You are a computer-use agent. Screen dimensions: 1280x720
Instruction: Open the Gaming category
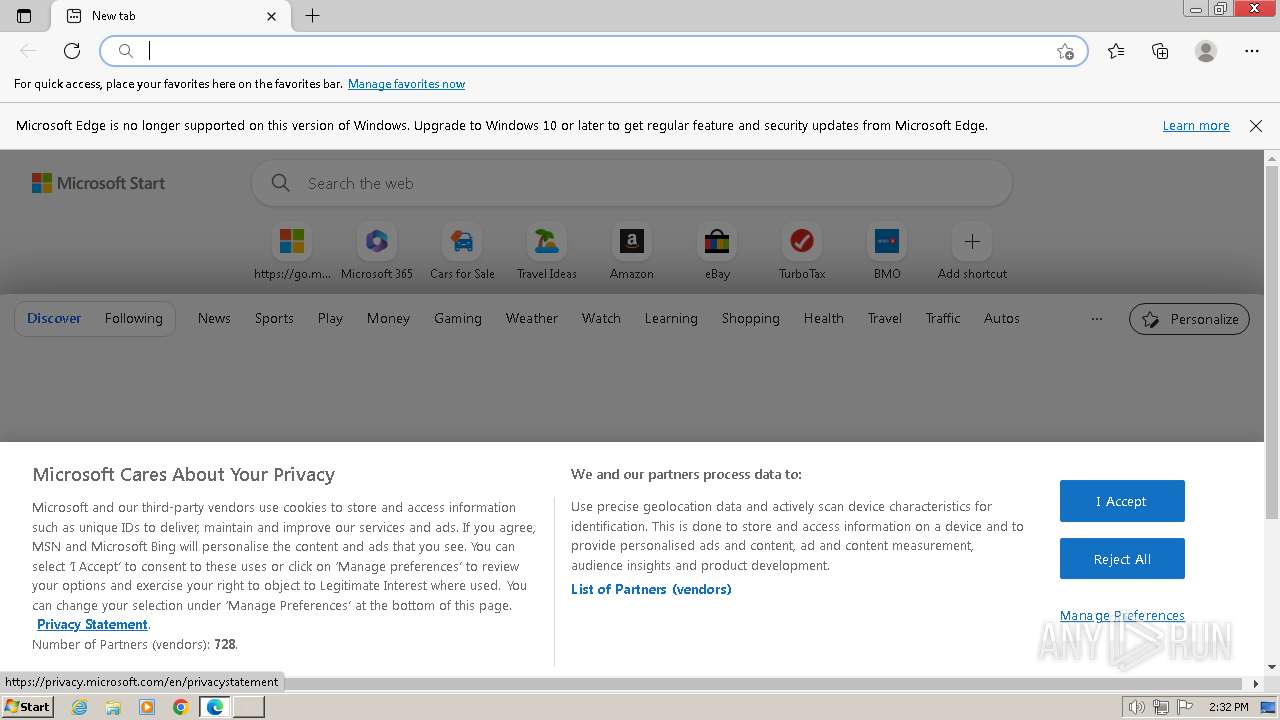pyautogui.click(x=458, y=318)
